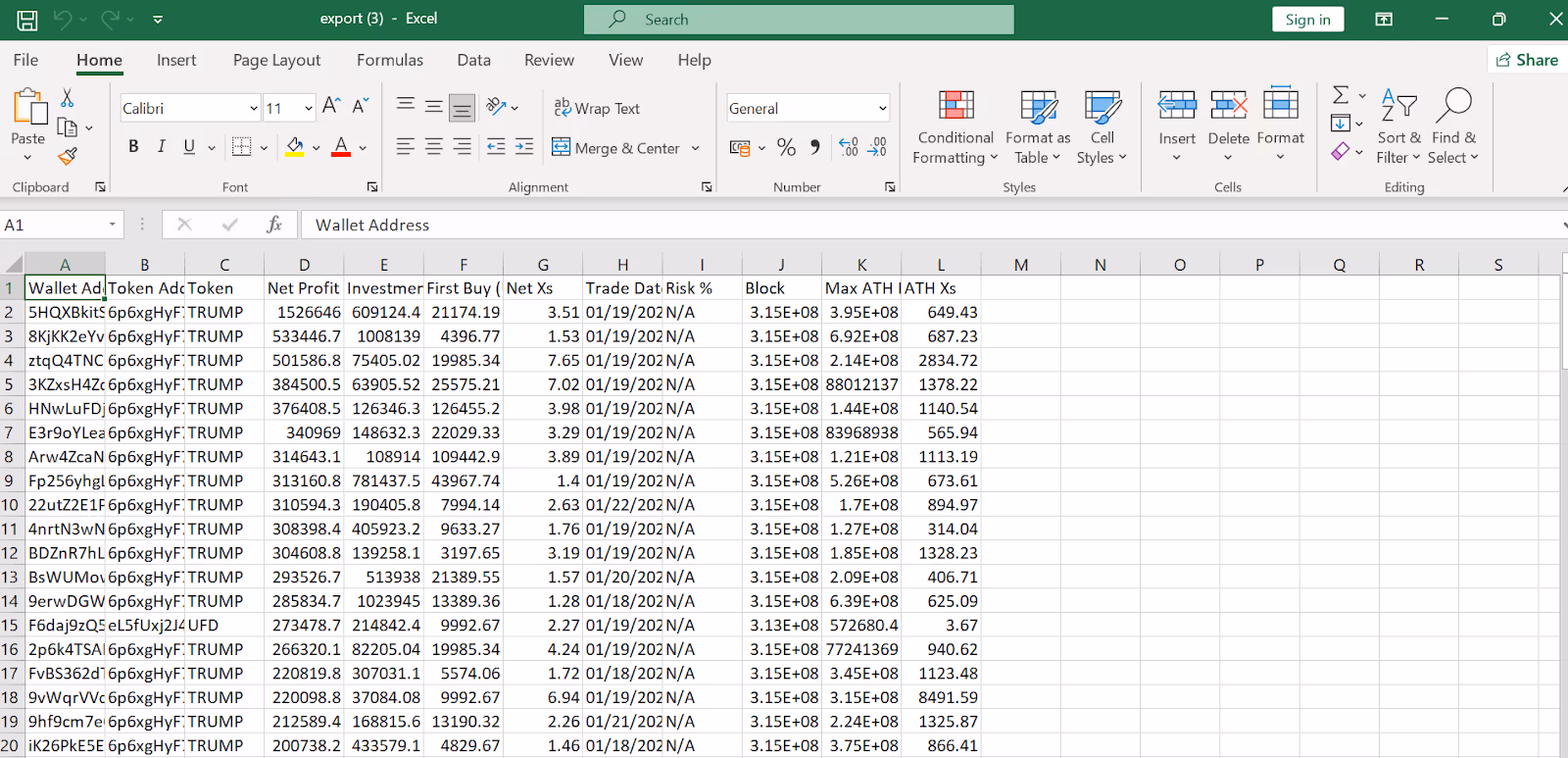Apply middle align to cells

(433, 106)
